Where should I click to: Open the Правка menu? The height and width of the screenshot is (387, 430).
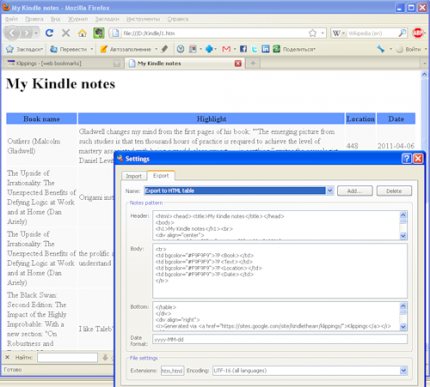coord(34,19)
